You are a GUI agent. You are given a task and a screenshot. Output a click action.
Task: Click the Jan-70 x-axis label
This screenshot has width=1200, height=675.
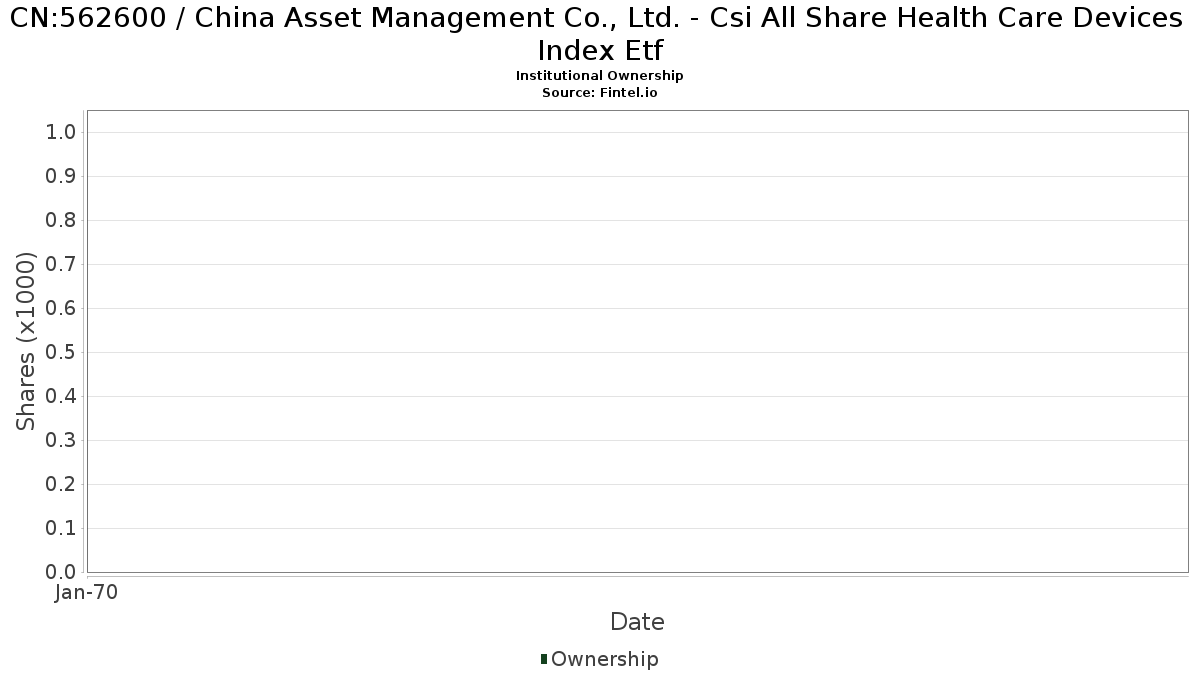pyautogui.click(x=86, y=593)
